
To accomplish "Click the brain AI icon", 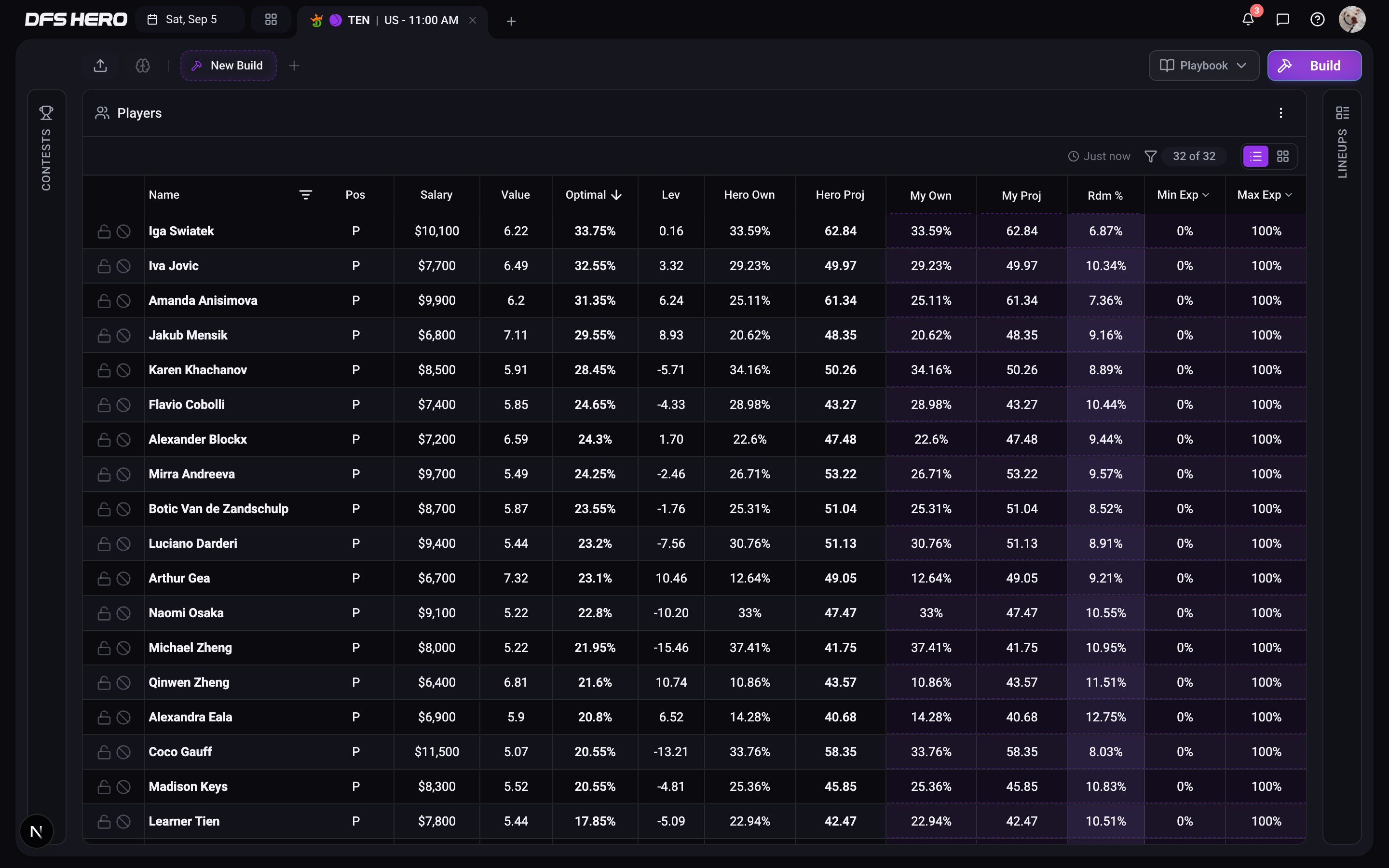I will click(x=143, y=66).
